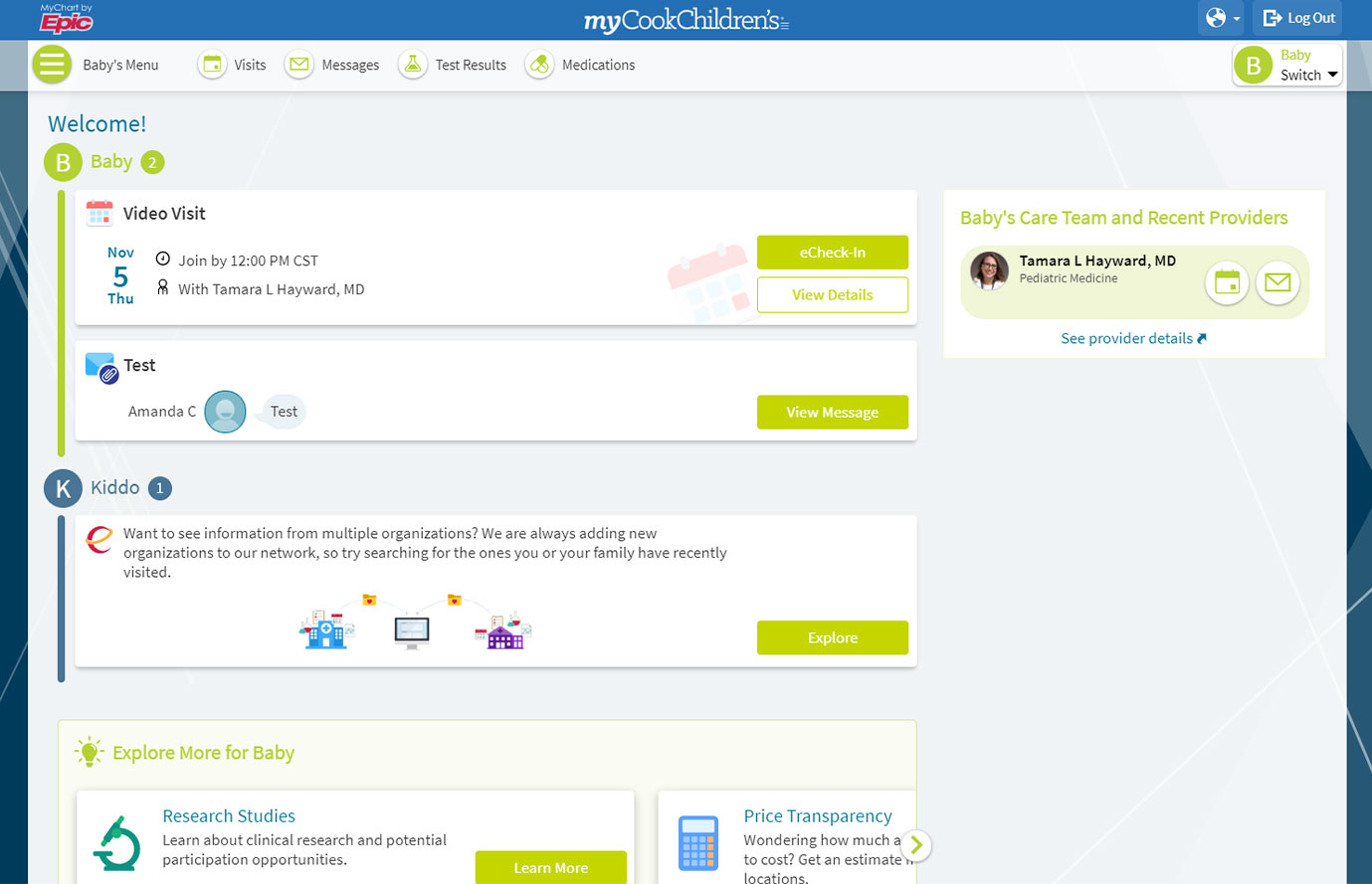Open Baby's Menu hamburger icon
Viewport: 1372px width, 884px height.
52,65
